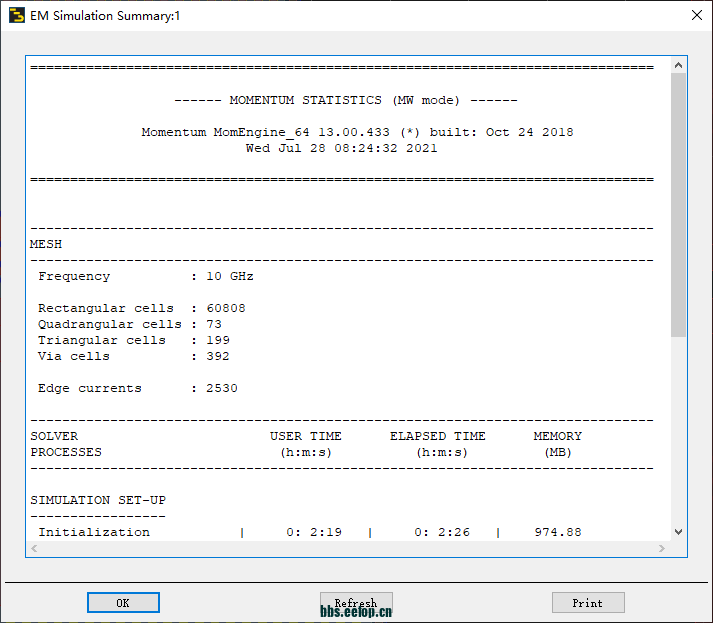The height and width of the screenshot is (623, 713).
Task: Click the Refresh button
Action: pos(356,603)
